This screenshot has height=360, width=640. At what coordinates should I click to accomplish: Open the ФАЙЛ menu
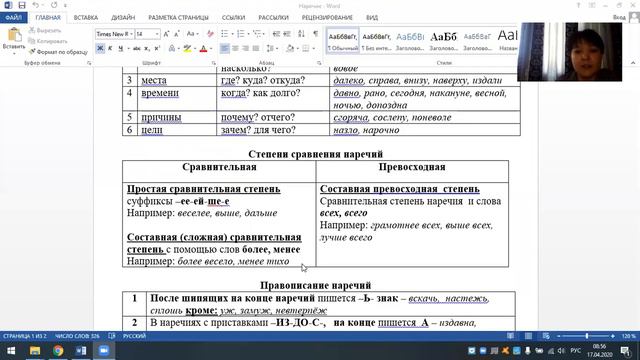[13, 18]
